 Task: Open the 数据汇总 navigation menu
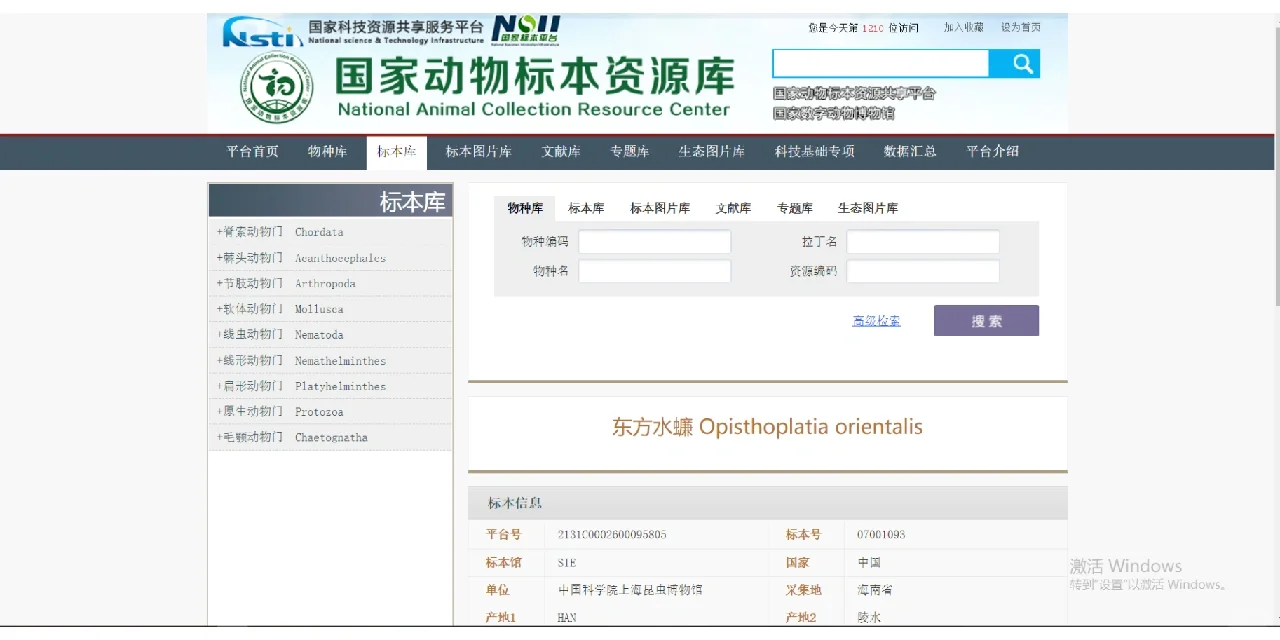[910, 151]
